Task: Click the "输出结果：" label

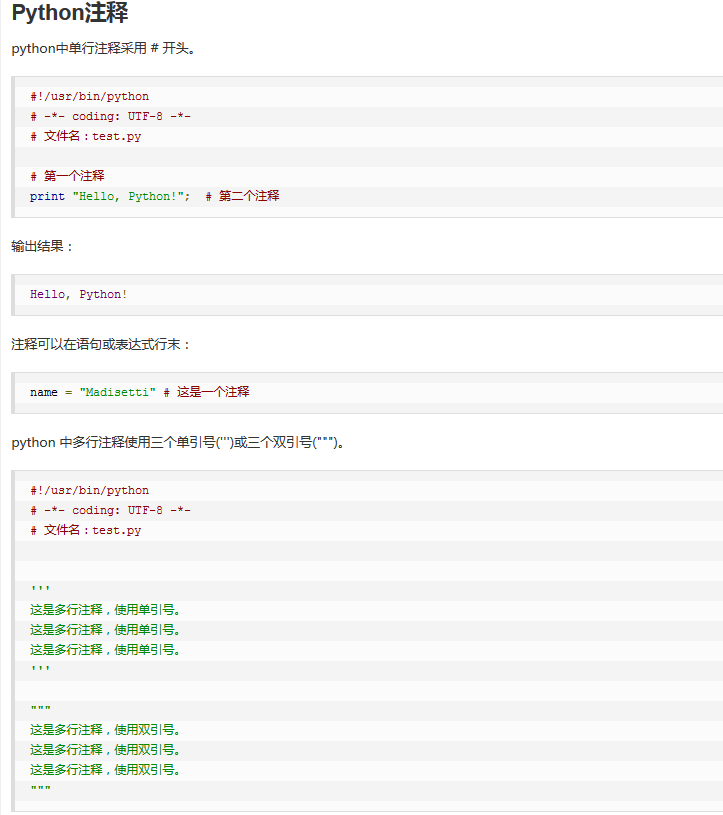Action: pos(43,246)
